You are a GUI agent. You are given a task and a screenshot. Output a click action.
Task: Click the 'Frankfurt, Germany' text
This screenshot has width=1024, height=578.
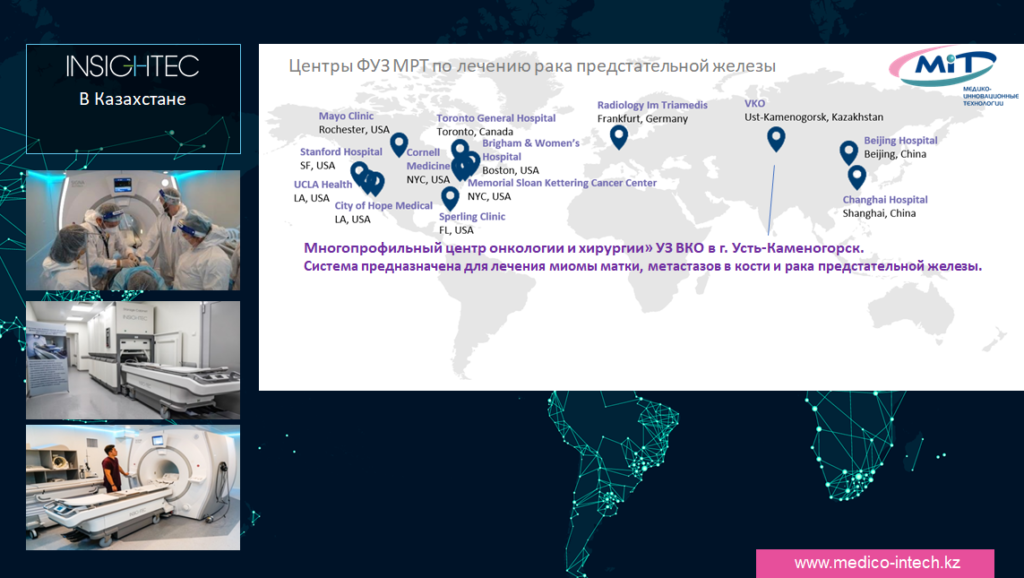(x=642, y=118)
